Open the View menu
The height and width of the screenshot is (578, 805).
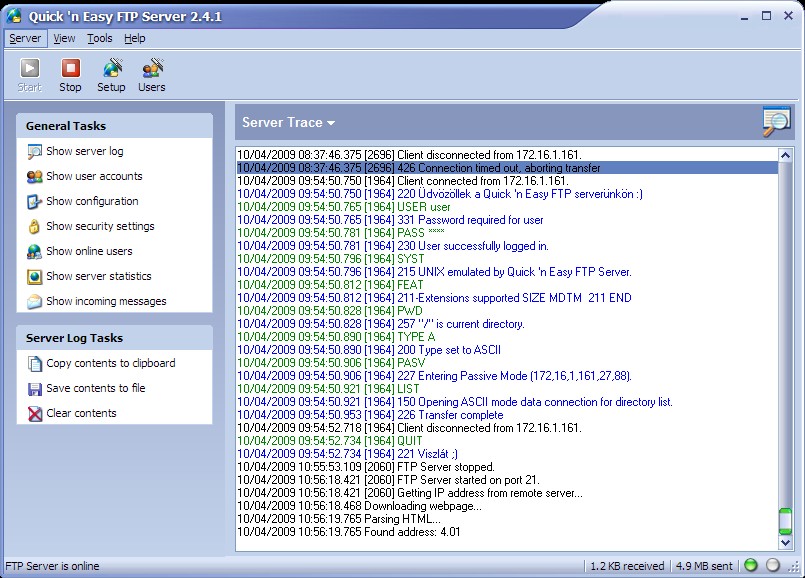64,38
